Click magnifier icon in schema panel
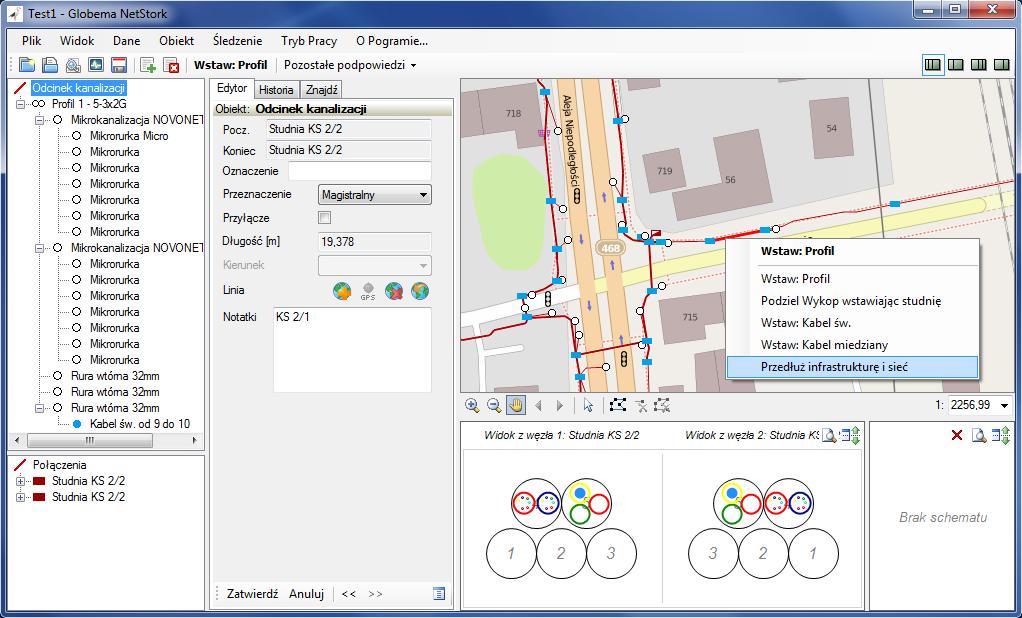The image size is (1022, 618). point(978,435)
